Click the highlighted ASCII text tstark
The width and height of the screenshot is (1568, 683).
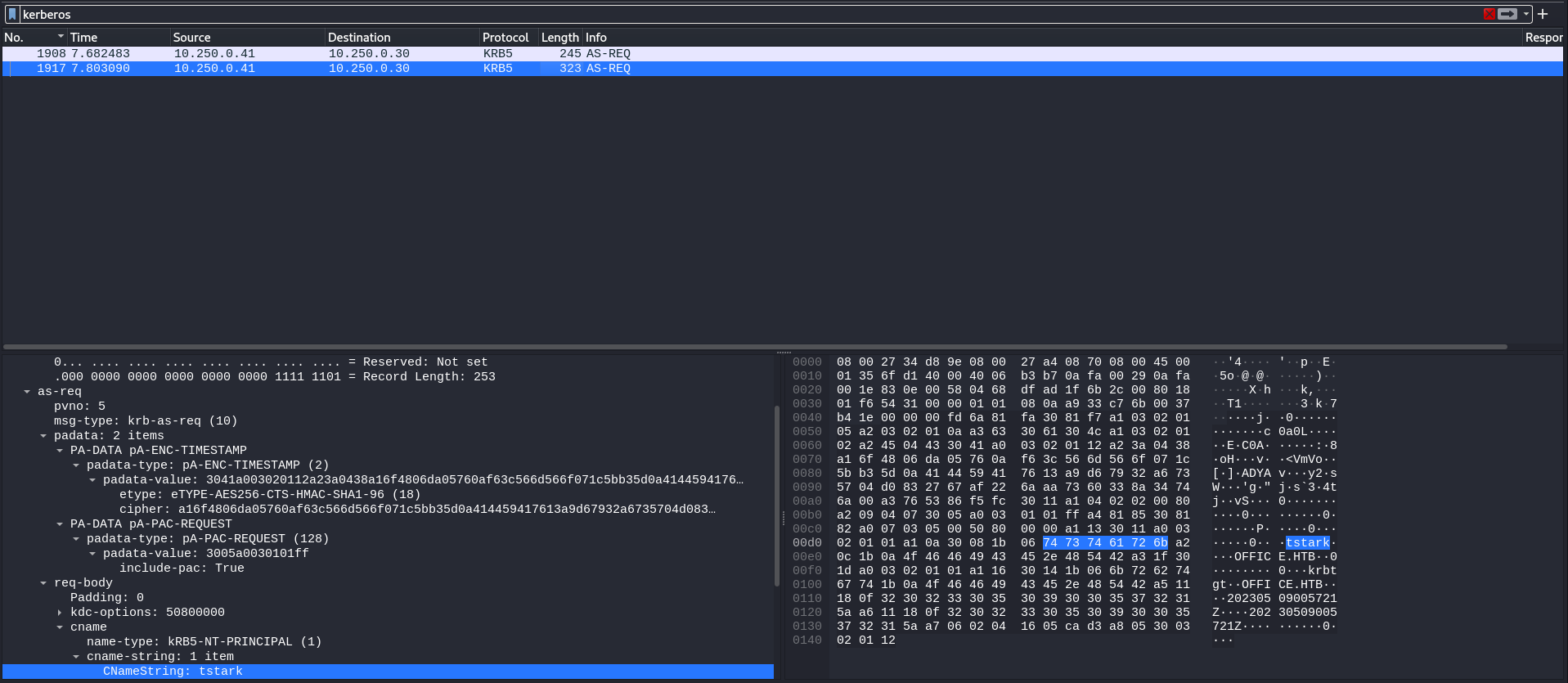pyautogui.click(x=1307, y=543)
